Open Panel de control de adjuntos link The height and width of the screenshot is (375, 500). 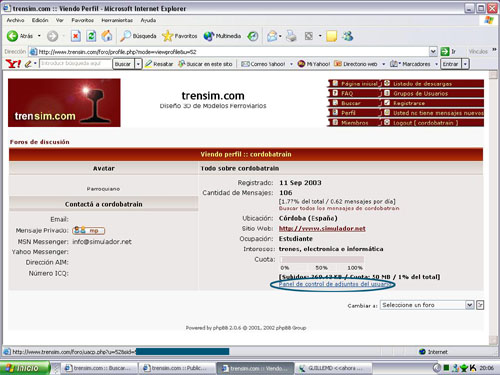pyautogui.click(x=334, y=284)
